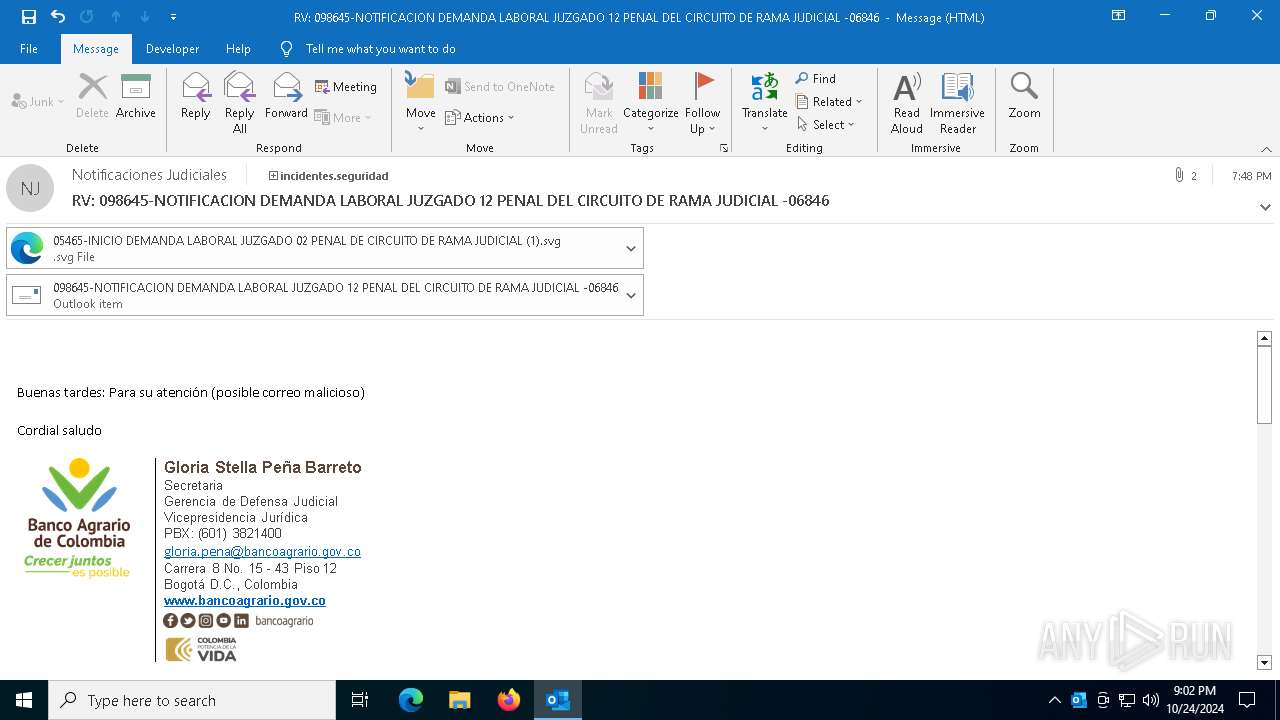This screenshot has width=1280, height=720.
Task: Click the attachment paperclip count
Action: click(x=1185, y=175)
